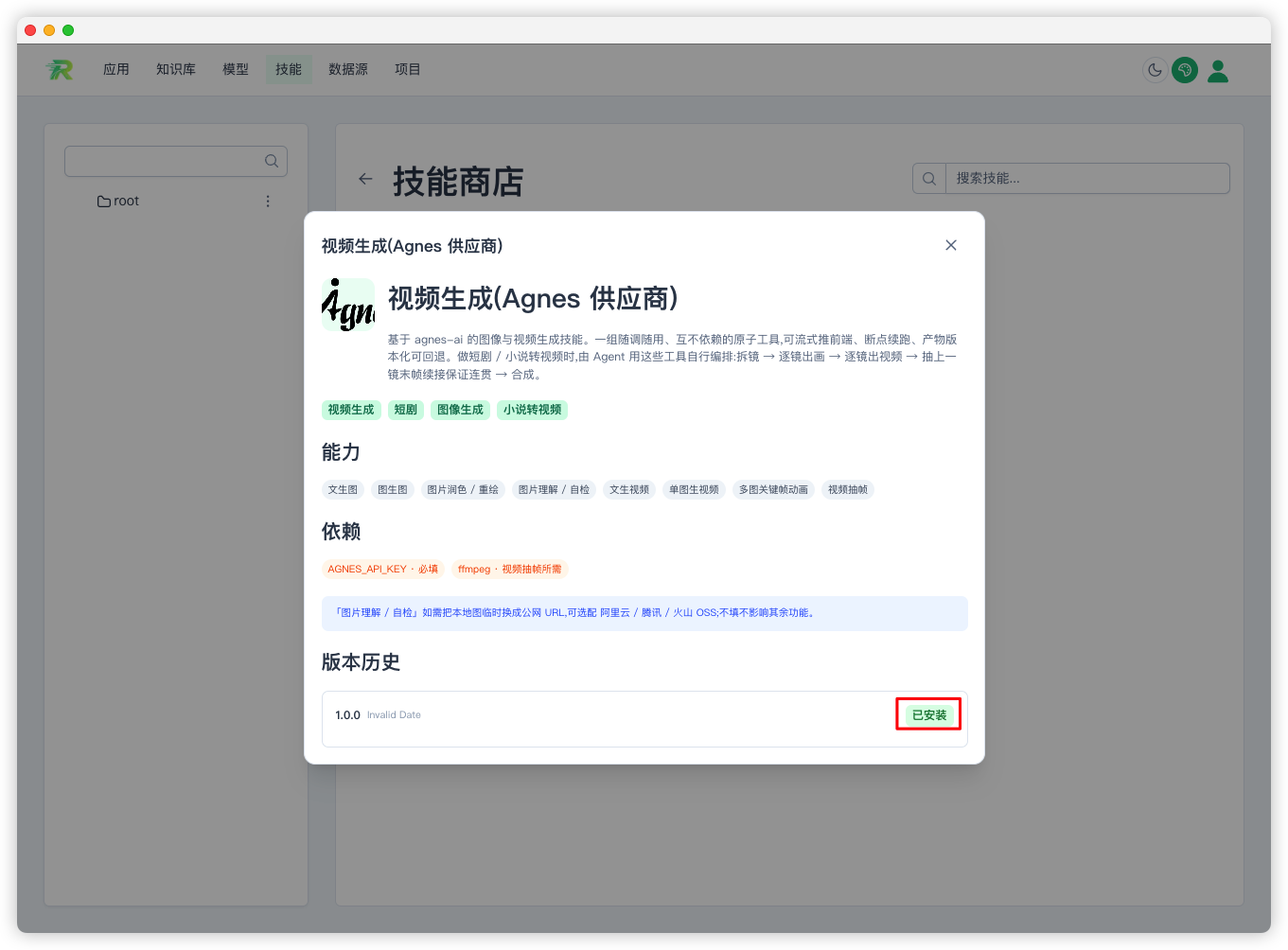
Task: Open the user profile avatar icon
Action: point(1218,71)
